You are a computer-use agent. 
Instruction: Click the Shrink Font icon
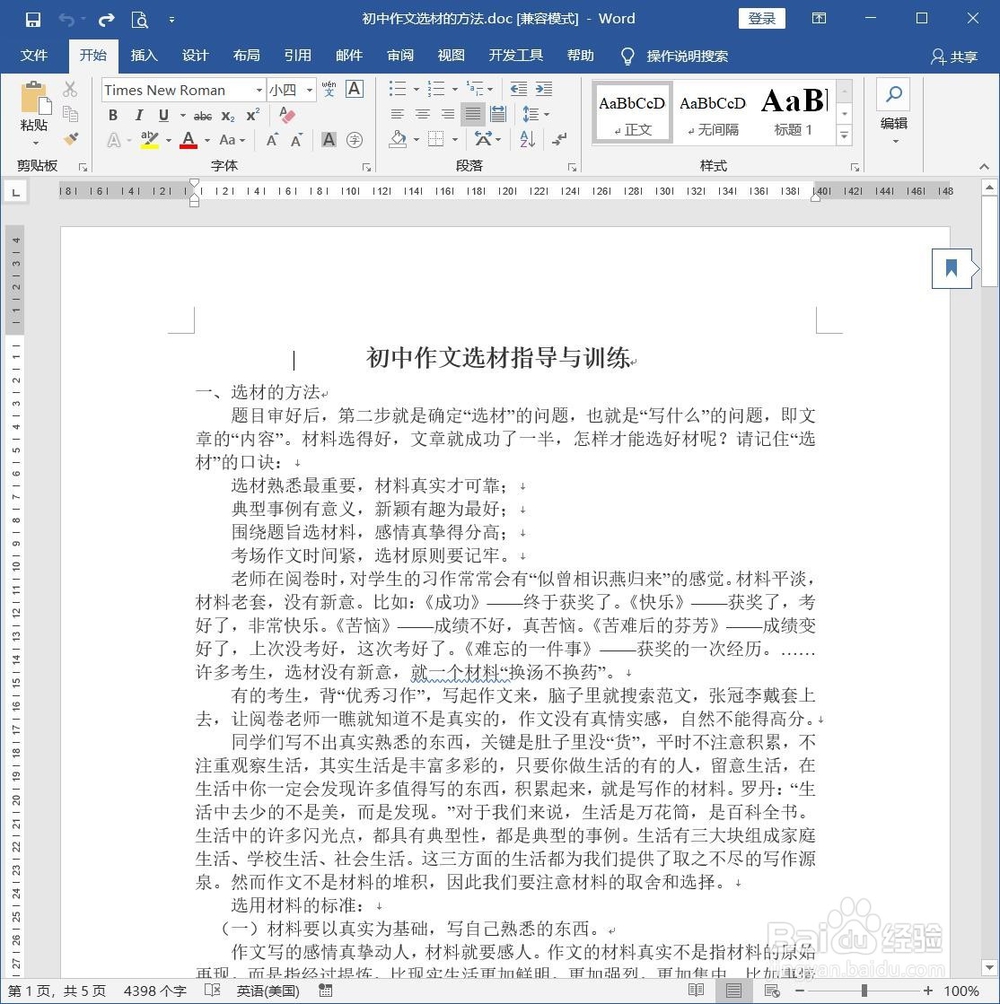pos(296,140)
